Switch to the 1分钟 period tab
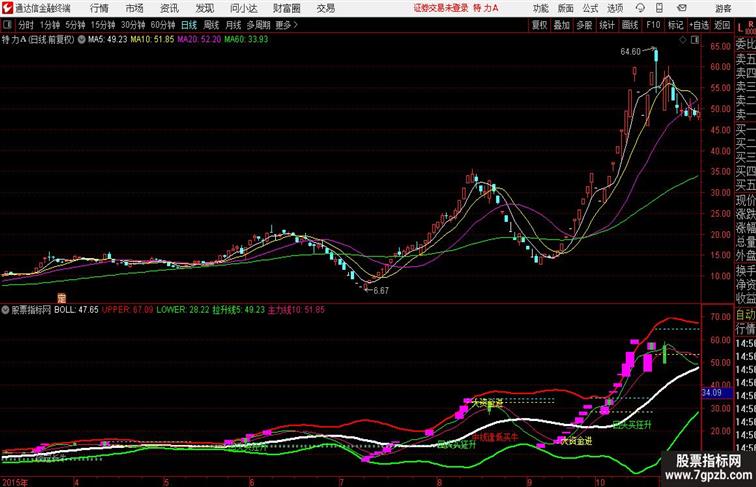The height and width of the screenshot is (487, 756). tap(50, 25)
